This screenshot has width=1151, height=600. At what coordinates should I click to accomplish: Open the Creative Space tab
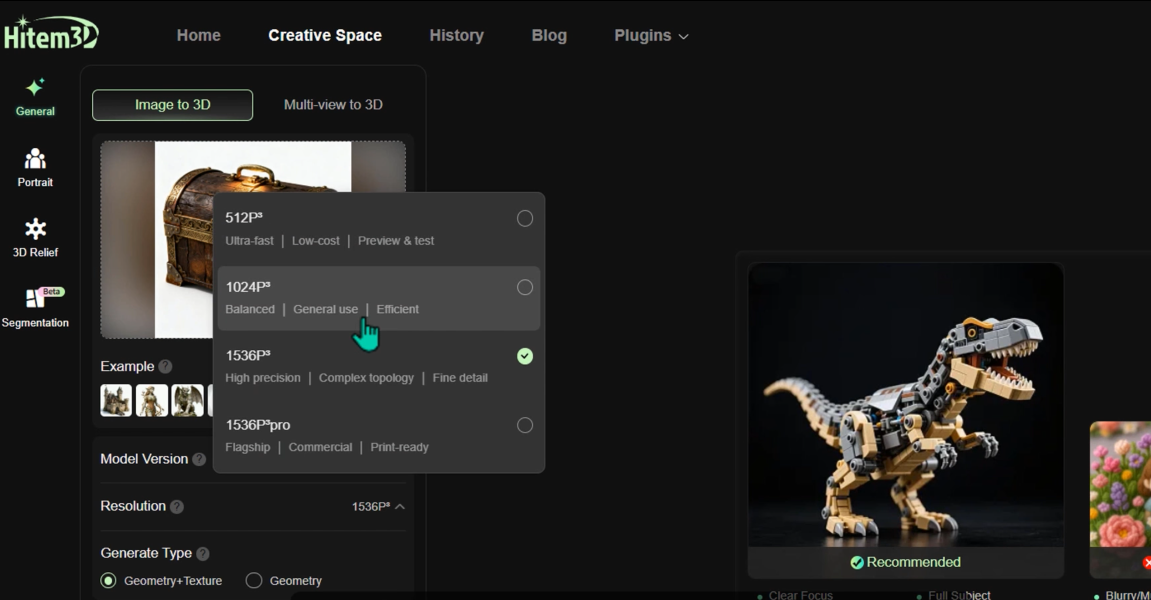324,35
